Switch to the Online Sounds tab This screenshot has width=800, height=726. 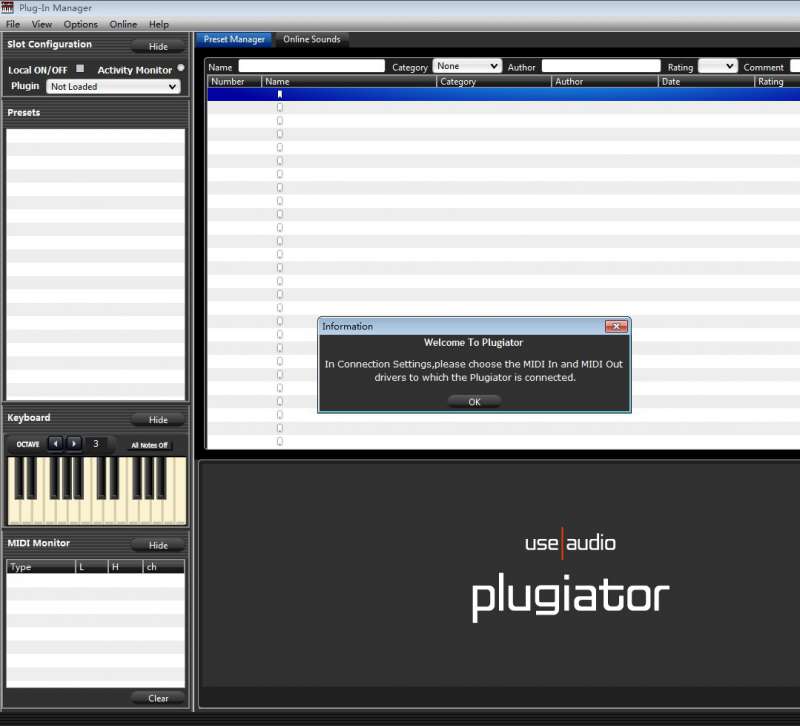[x=311, y=40]
